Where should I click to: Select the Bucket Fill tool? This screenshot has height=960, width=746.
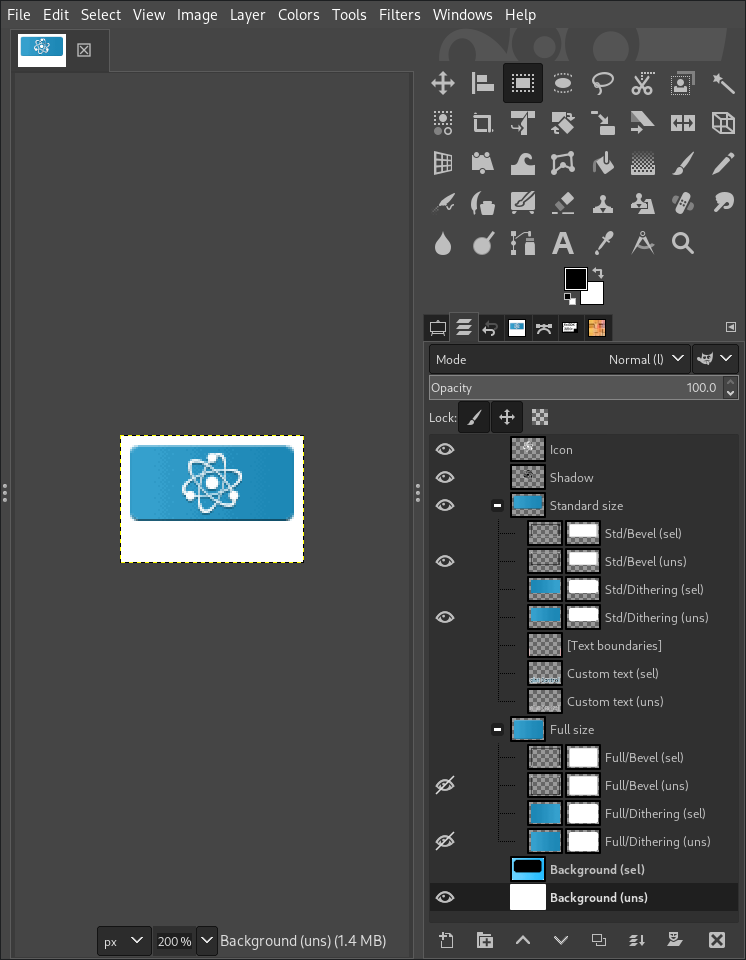[x=603, y=163]
